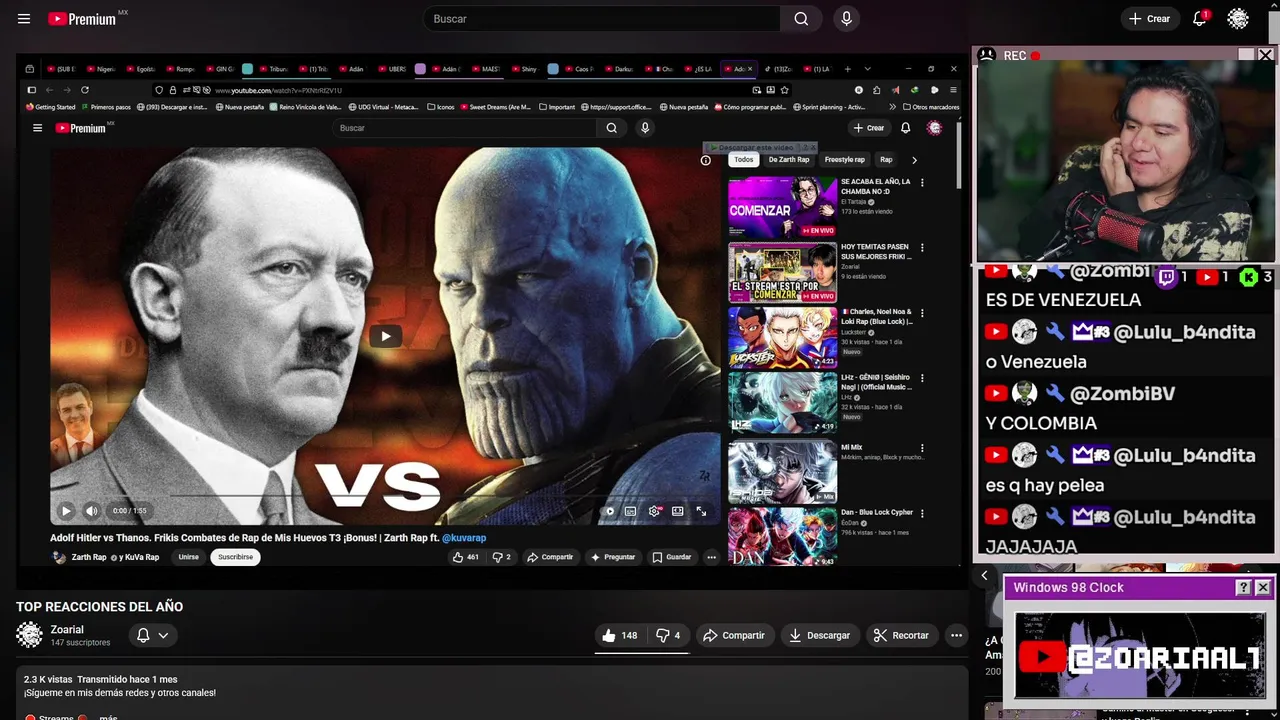The image size is (1280, 720).
Task: Toggle the browser sidebar icon left of the back arrow
Action: (x=31, y=90)
